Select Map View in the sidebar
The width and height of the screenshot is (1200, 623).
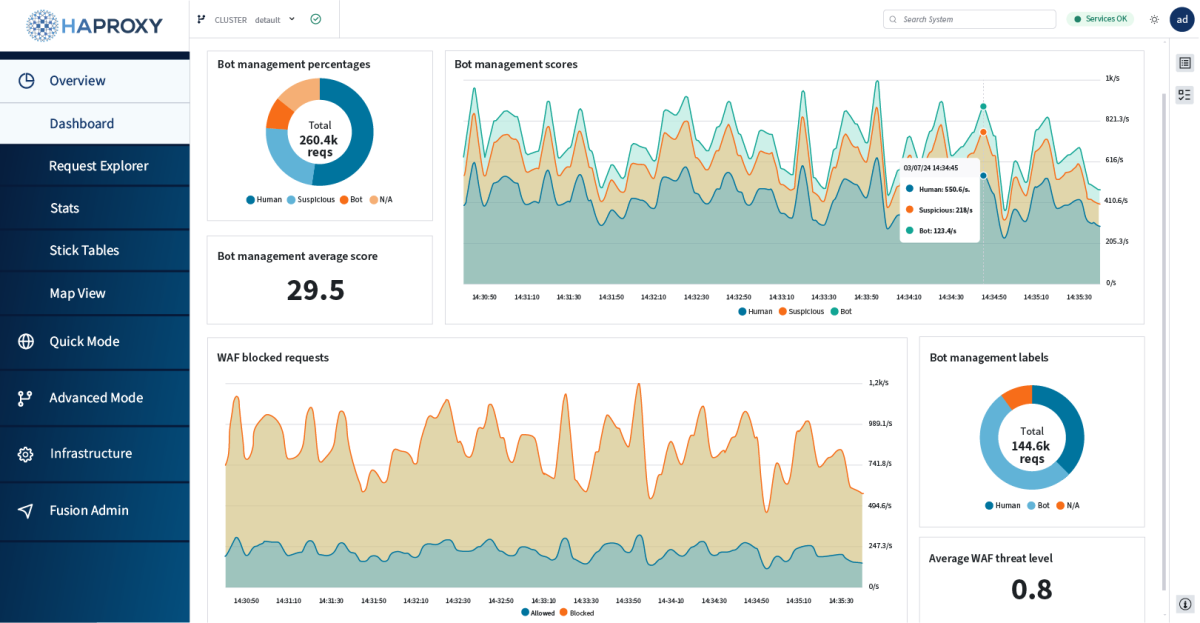[76, 292]
